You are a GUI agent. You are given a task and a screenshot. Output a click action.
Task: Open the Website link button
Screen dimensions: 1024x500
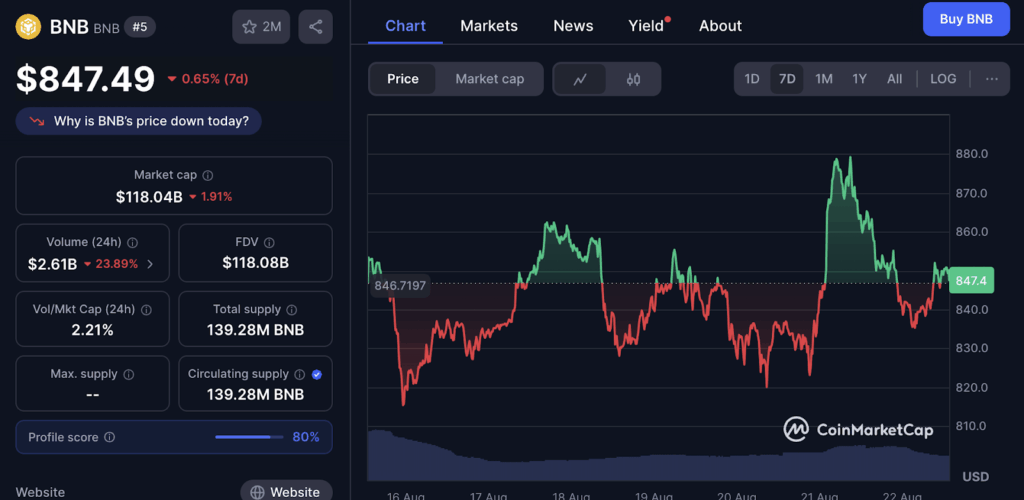[x=286, y=491]
